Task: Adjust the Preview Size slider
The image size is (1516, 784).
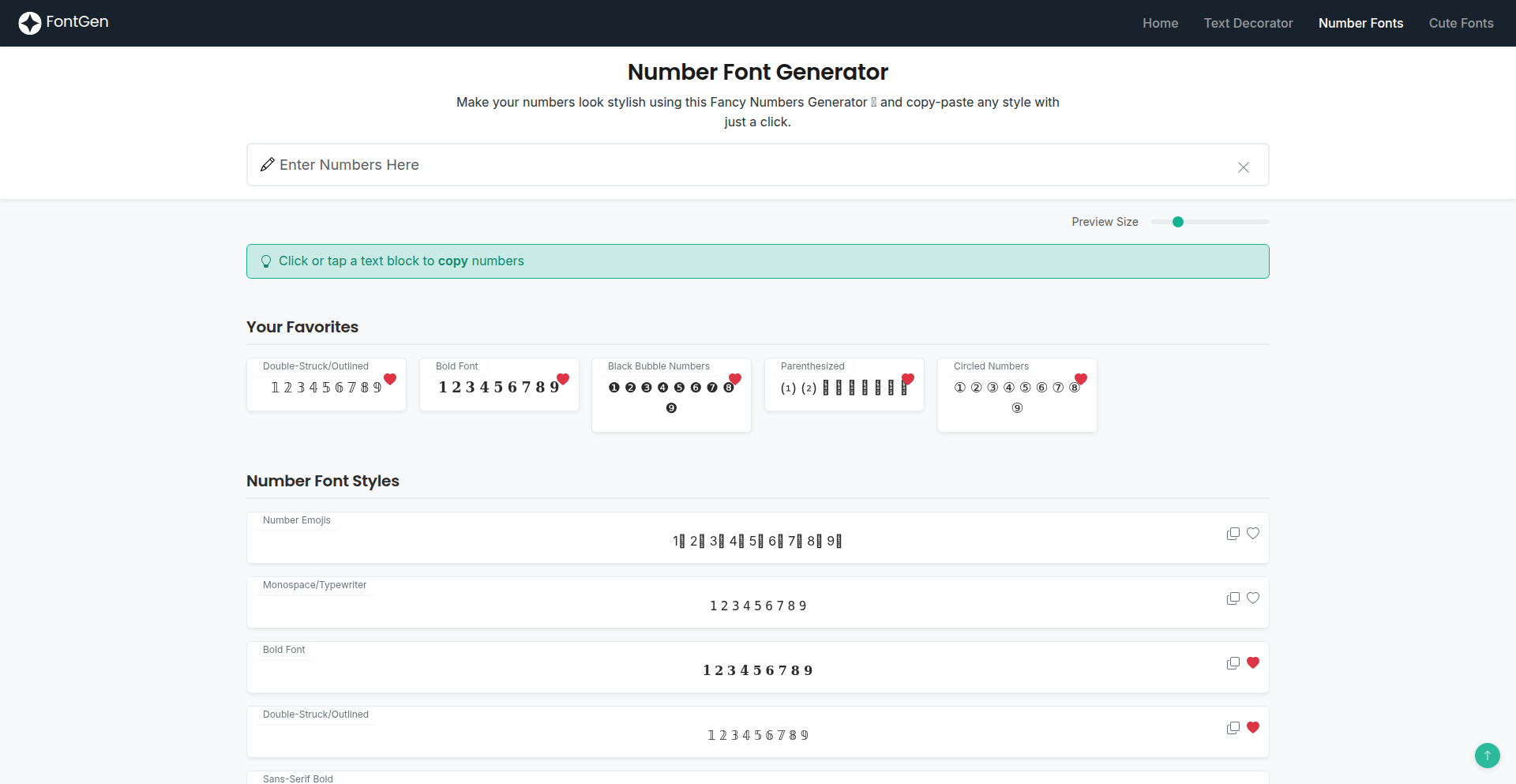Action: point(1178,222)
